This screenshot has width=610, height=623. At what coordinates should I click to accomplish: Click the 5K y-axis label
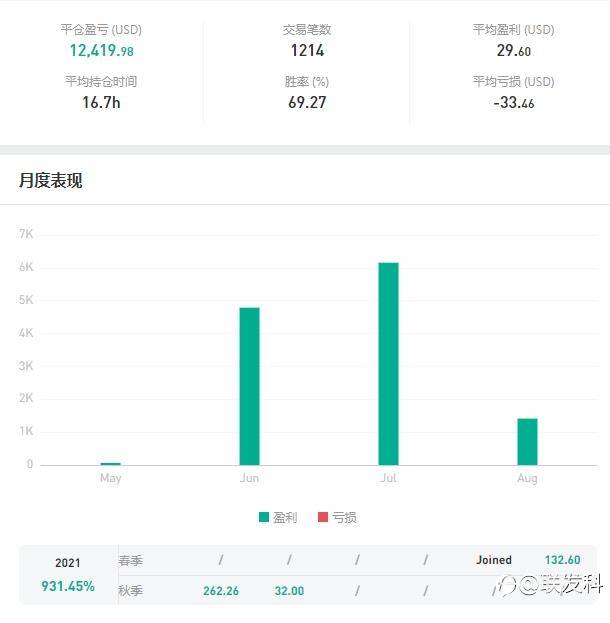pyautogui.click(x=26, y=300)
